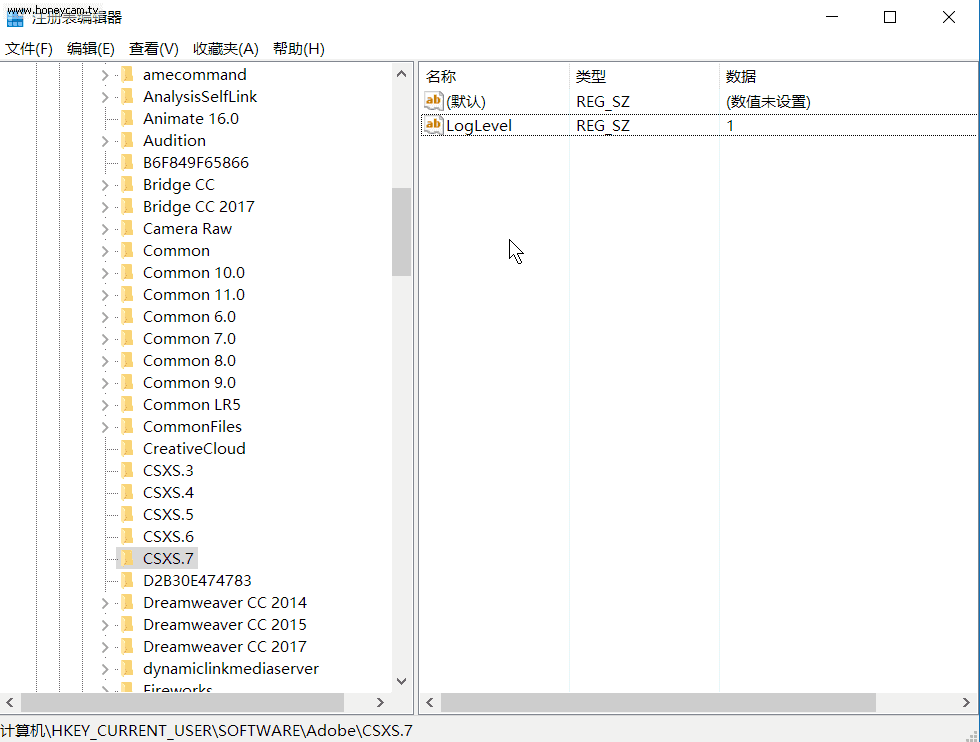
Task: Expand the CommonFiles key
Action: [x=105, y=427]
